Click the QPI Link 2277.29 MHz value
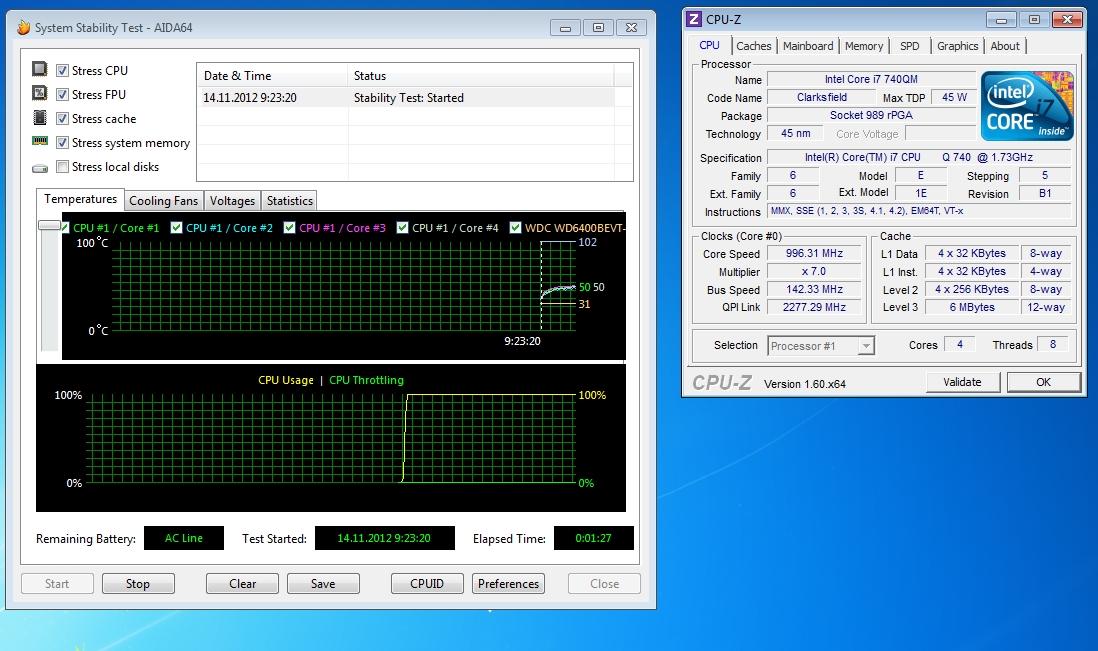The image size is (1098, 651). pos(814,307)
